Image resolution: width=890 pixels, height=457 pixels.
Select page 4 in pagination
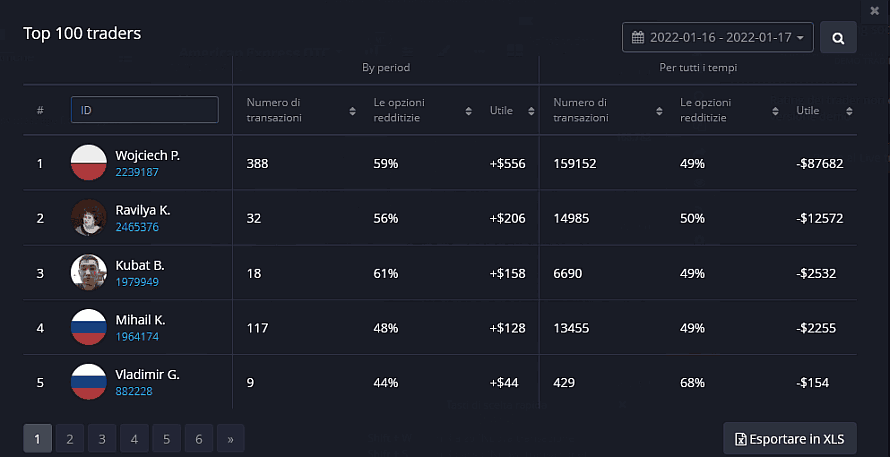tap(134, 438)
